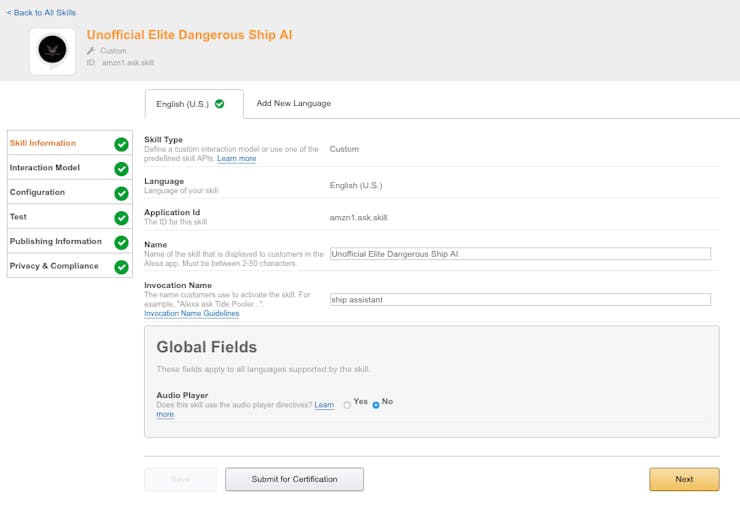This screenshot has height=515, width=740.
Task: Focus the Invocation Name input field
Action: pos(520,299)
